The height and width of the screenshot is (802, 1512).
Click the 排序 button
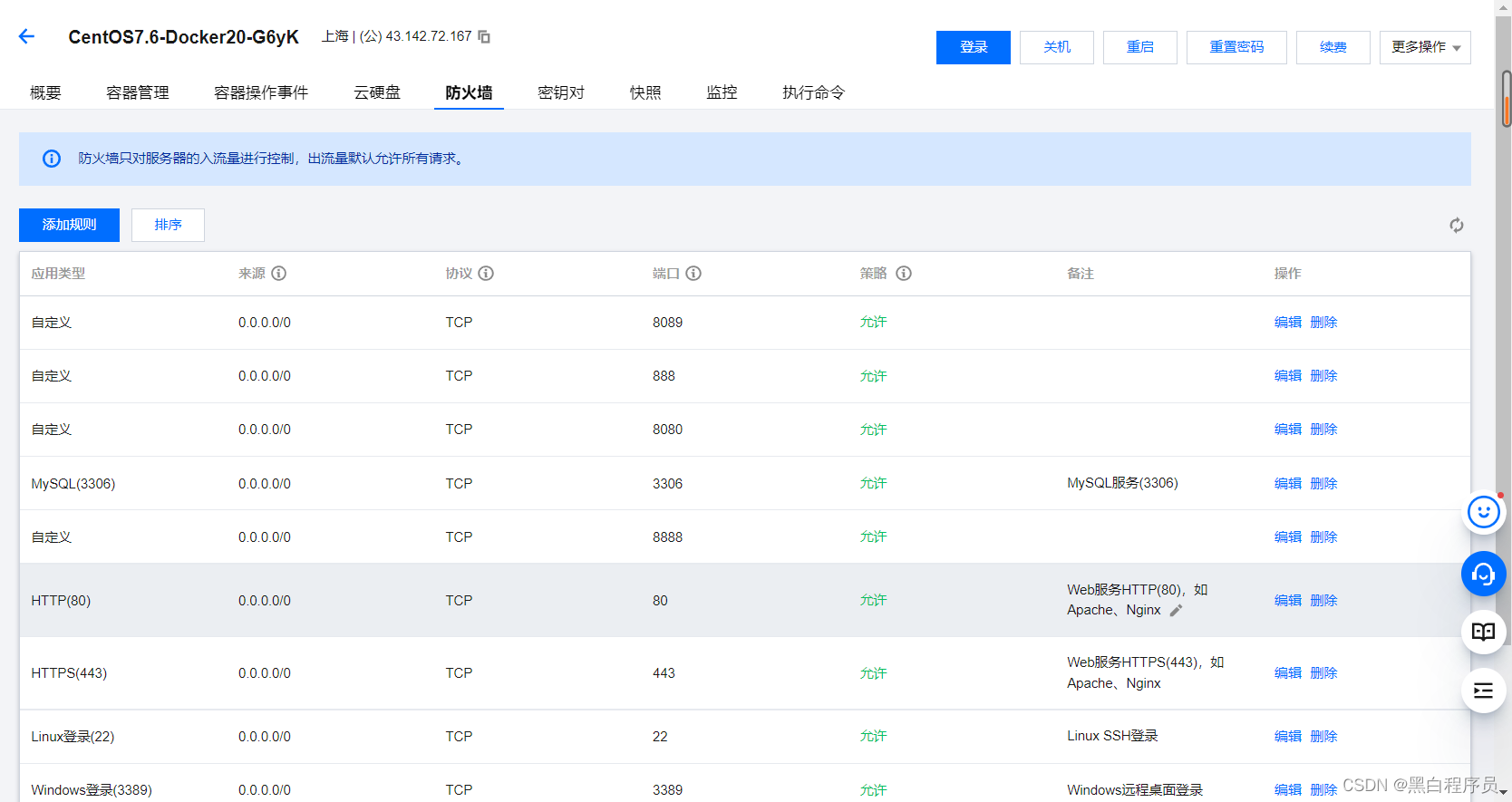pos(168,225)
